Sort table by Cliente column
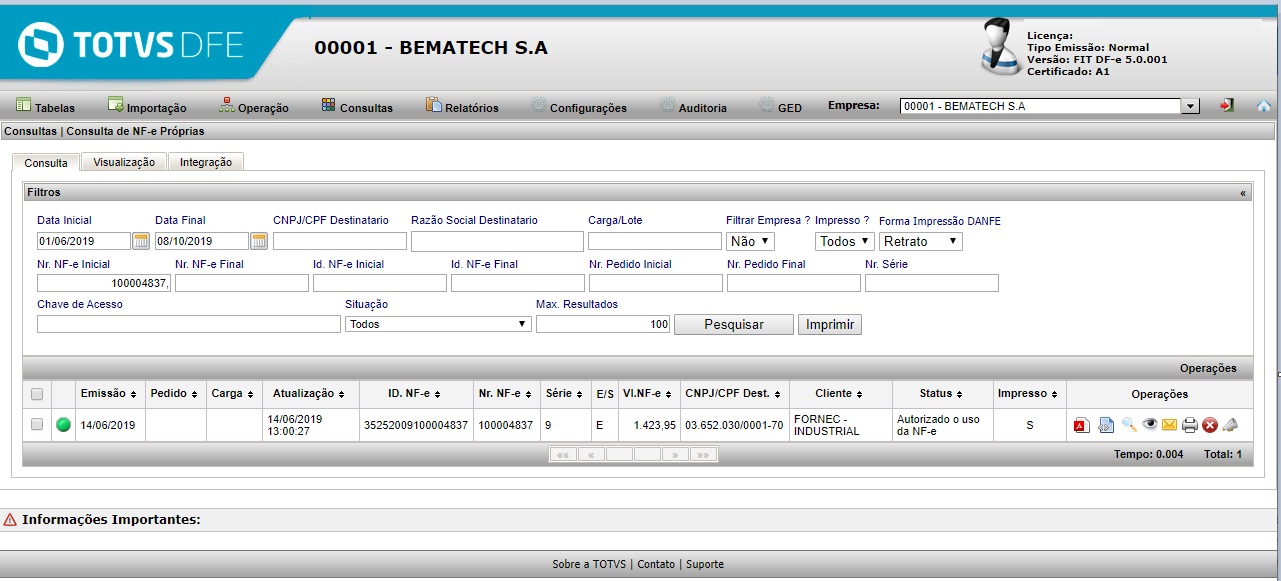1281x581 pixels. [839, 394]
